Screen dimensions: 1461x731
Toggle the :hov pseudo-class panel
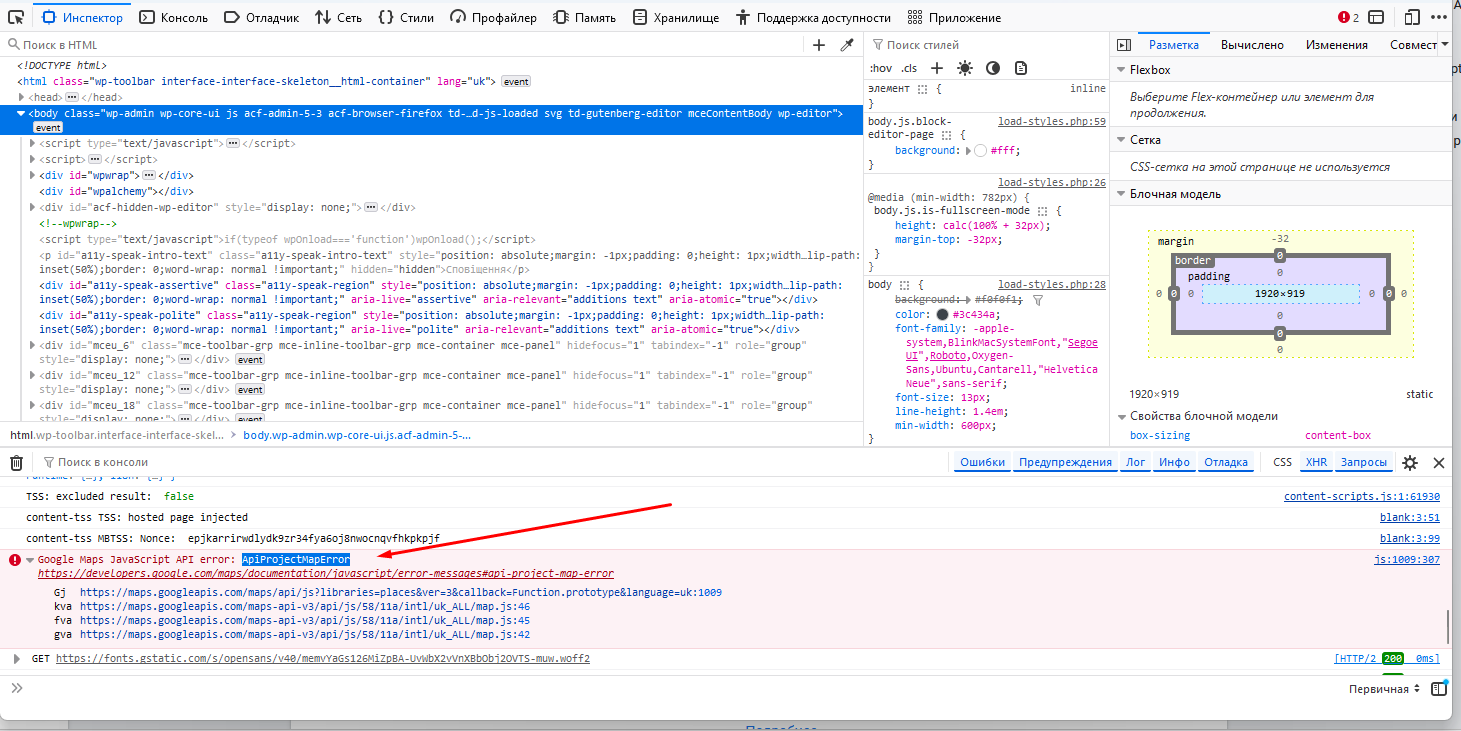(880, 68)
